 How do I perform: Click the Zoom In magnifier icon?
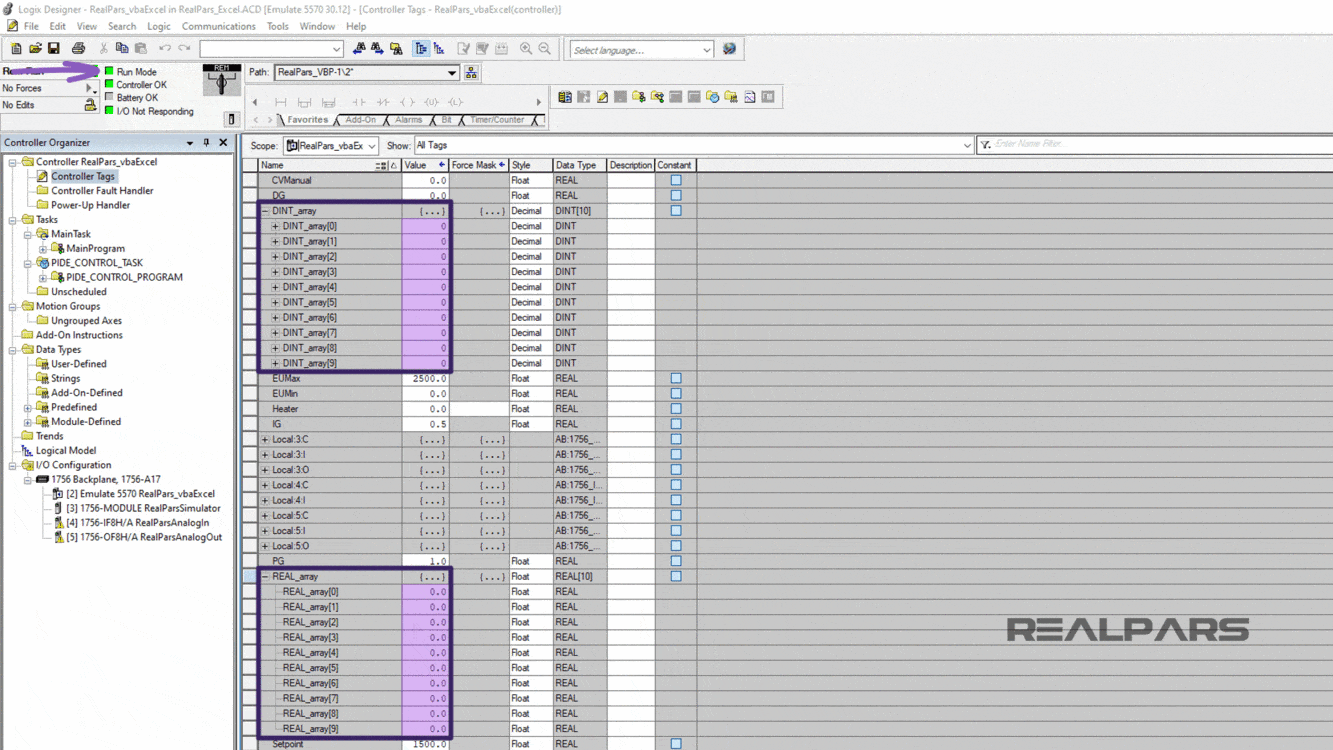[x=525, y=46]
